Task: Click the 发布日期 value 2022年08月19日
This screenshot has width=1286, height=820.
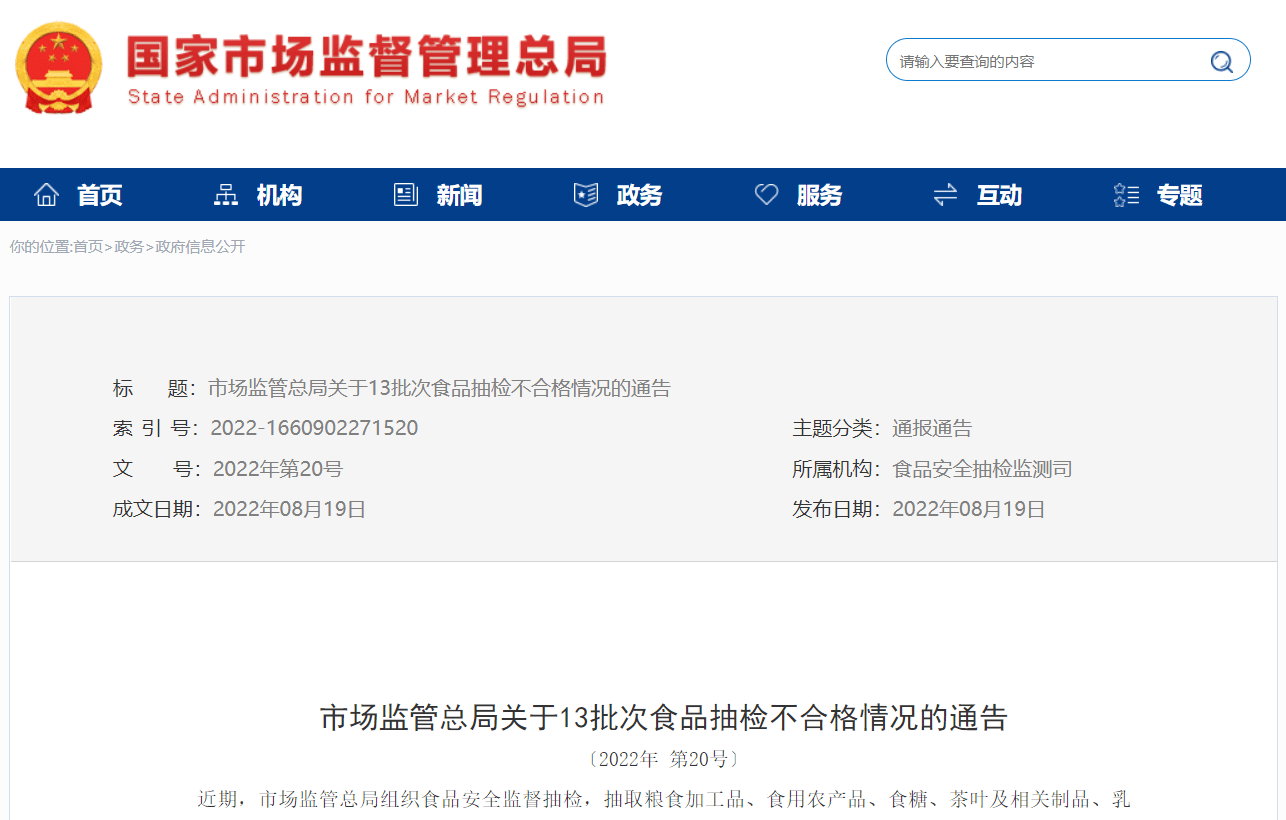Action: [969, 509]
